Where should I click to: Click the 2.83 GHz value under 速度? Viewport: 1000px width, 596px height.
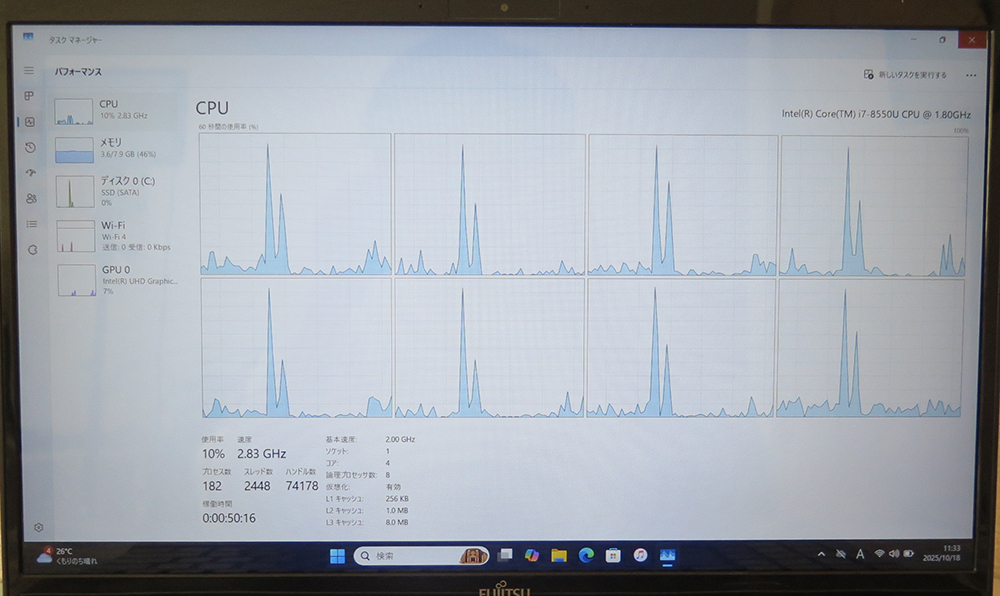coord(261,454)
